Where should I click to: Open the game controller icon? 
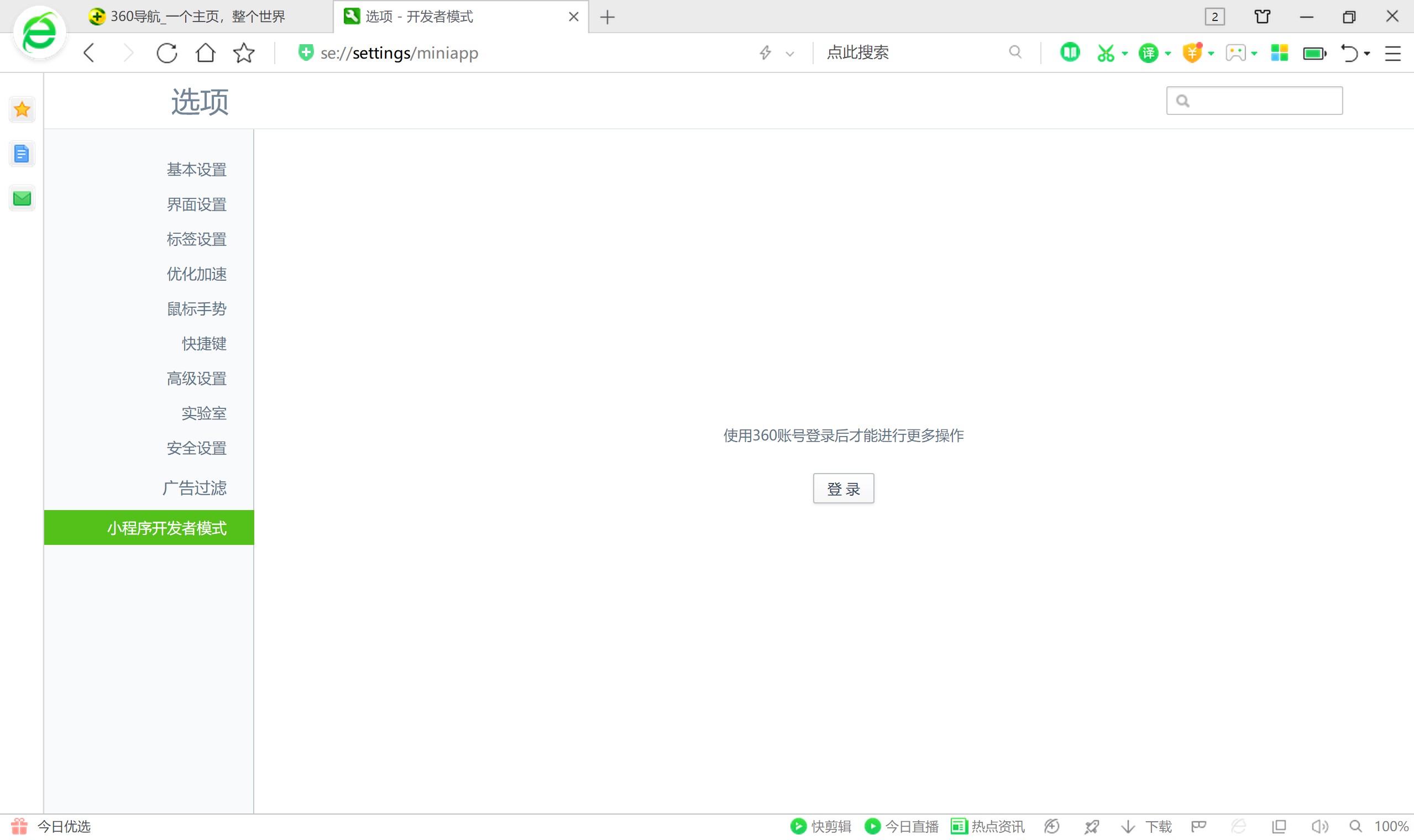coord(1235,53)
